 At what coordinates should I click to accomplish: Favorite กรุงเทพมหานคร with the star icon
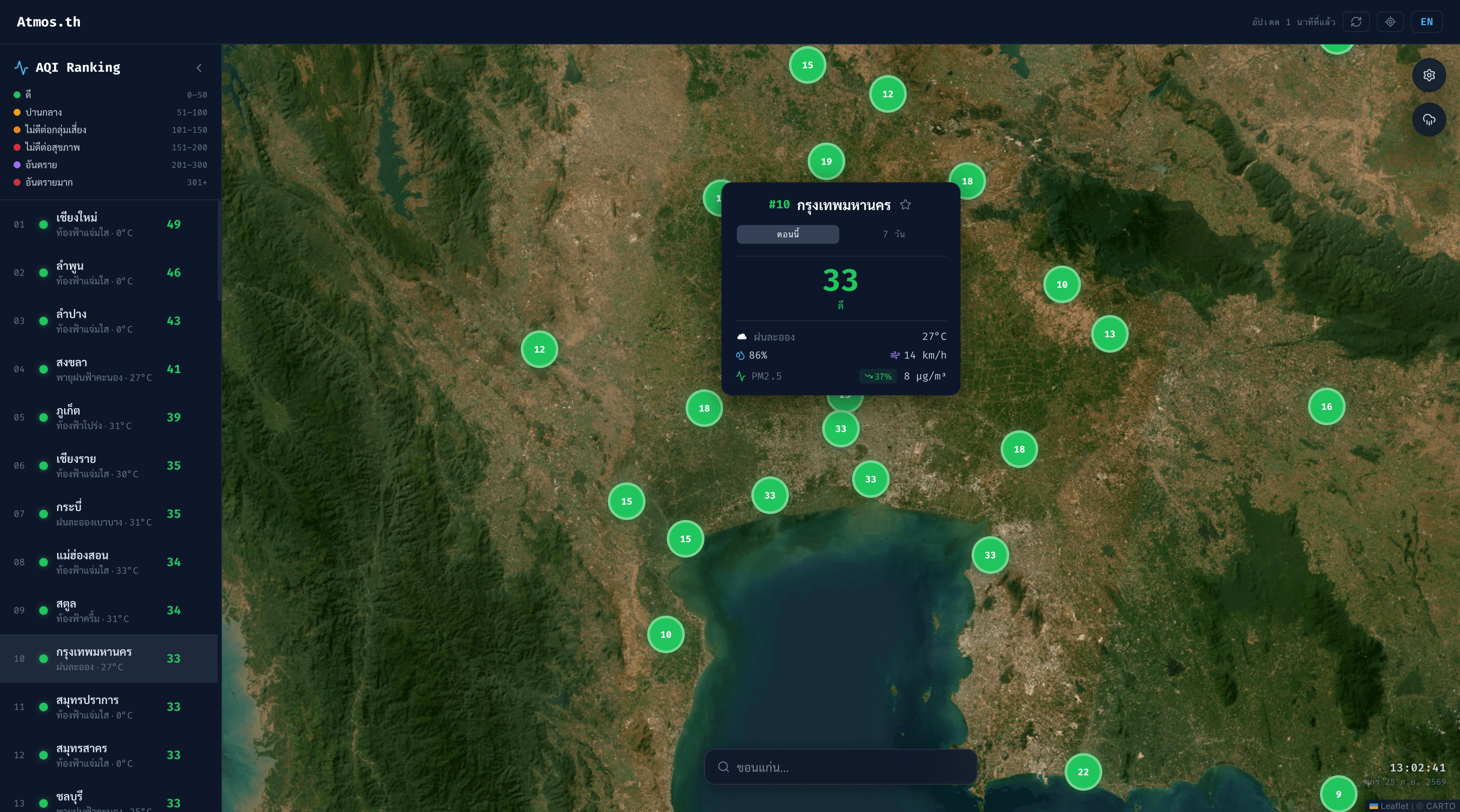pyautogui.click(x=905, y=204)
